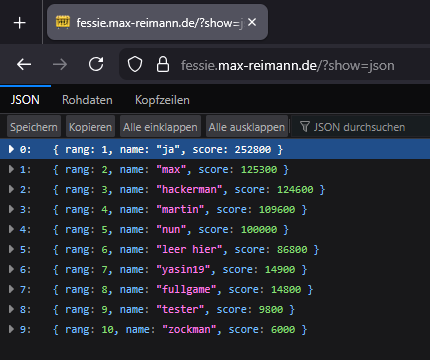Expand row 3 with name martin

(x=11, y=209)
